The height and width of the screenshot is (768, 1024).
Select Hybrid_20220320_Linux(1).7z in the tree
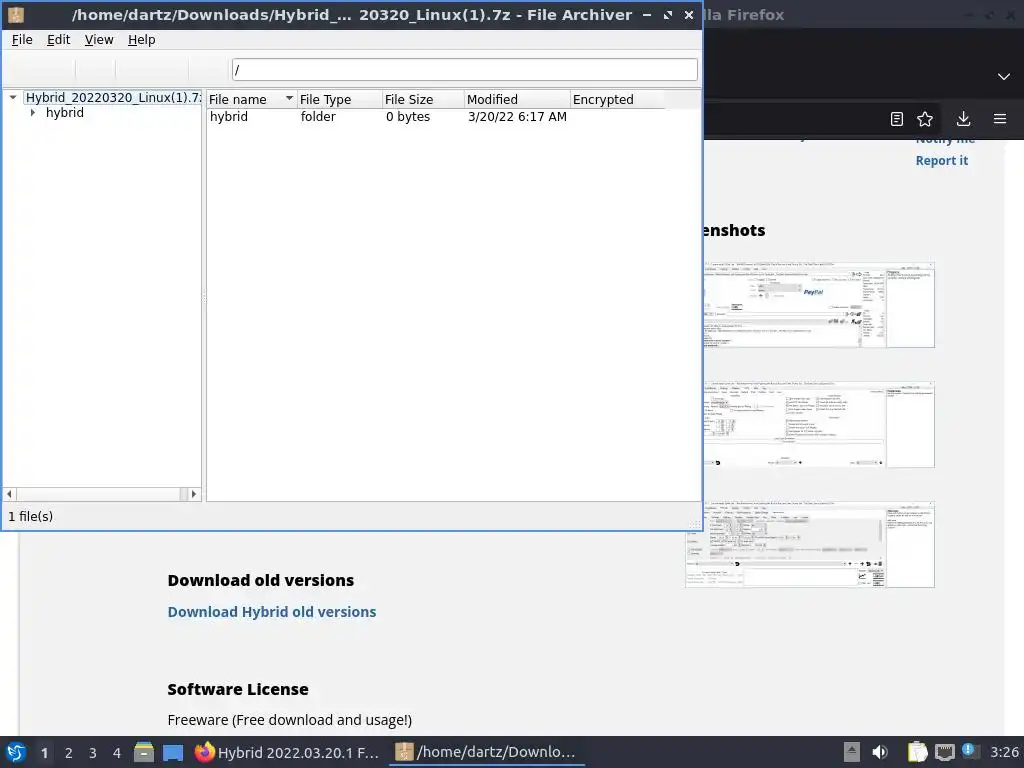coord(113,97)
